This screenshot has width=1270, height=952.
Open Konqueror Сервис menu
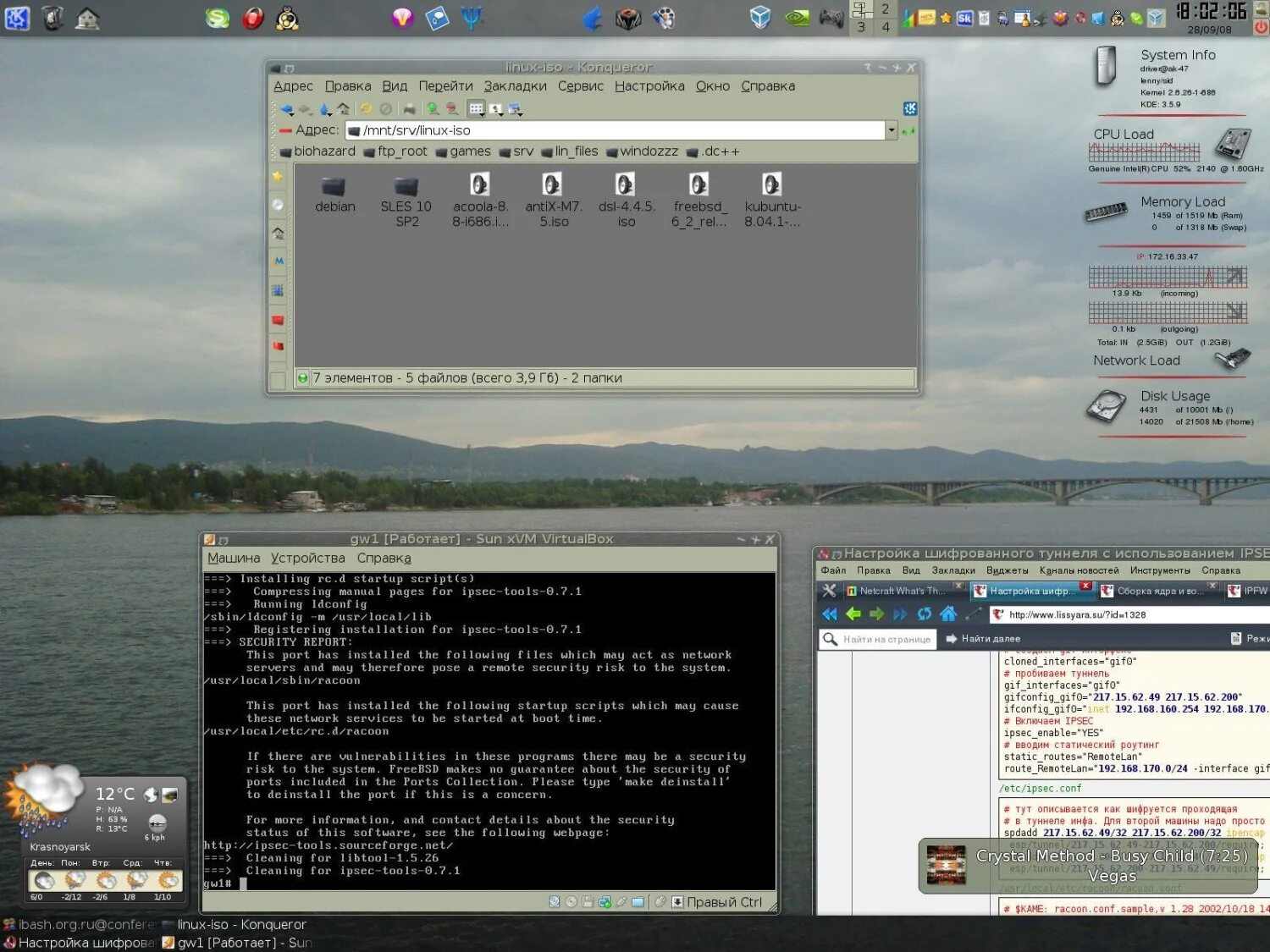(x=580, y=86)
